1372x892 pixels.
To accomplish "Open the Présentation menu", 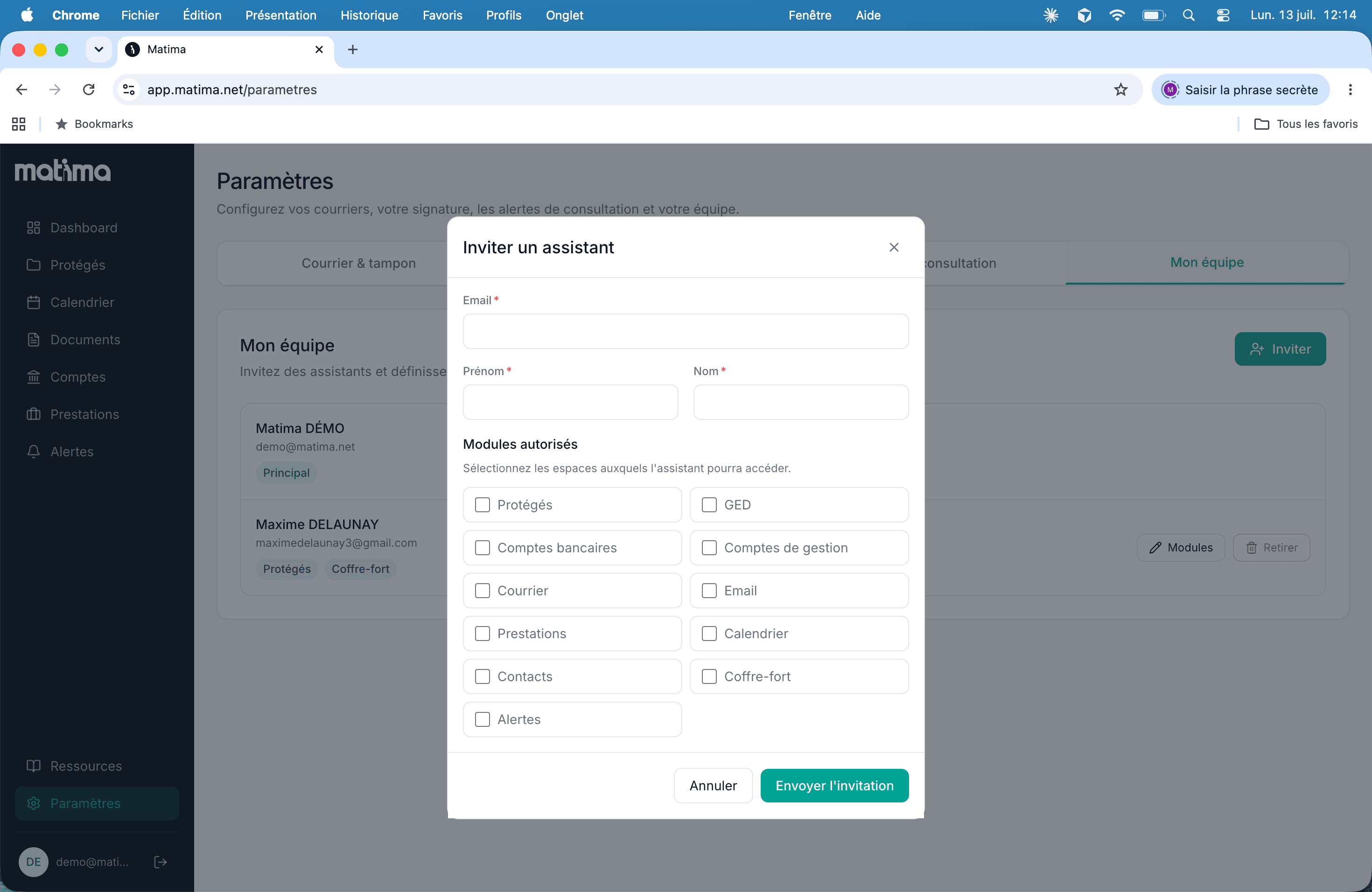I will pos(281,15).
